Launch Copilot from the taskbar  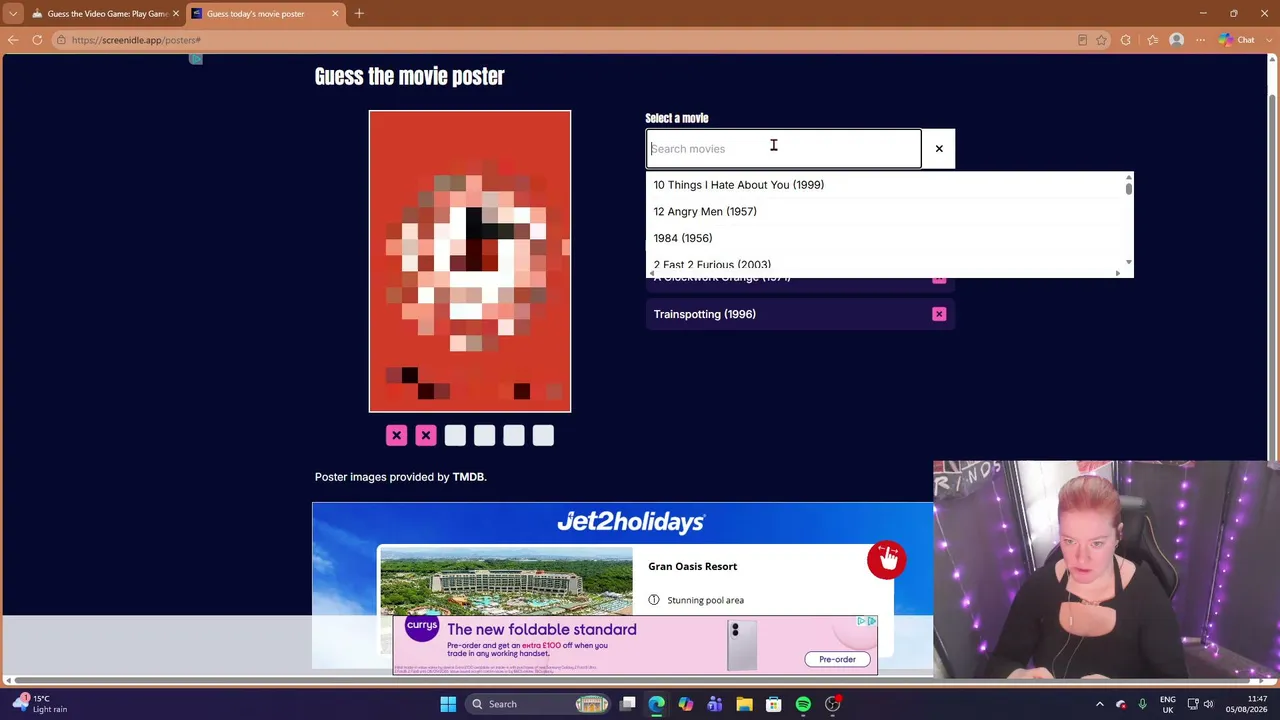coord(686,704)
